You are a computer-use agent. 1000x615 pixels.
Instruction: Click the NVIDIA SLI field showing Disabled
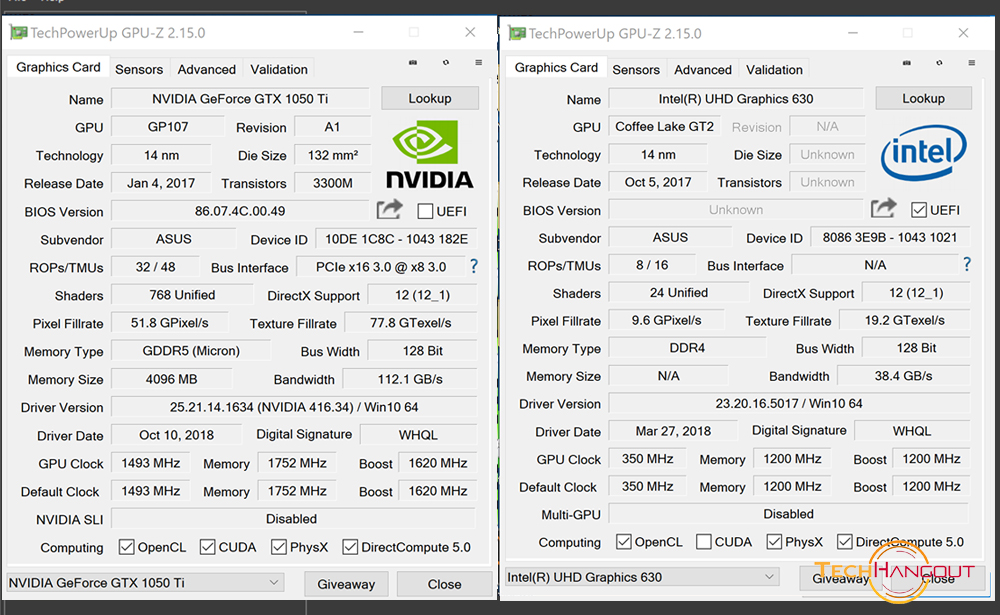coord(293,519)
